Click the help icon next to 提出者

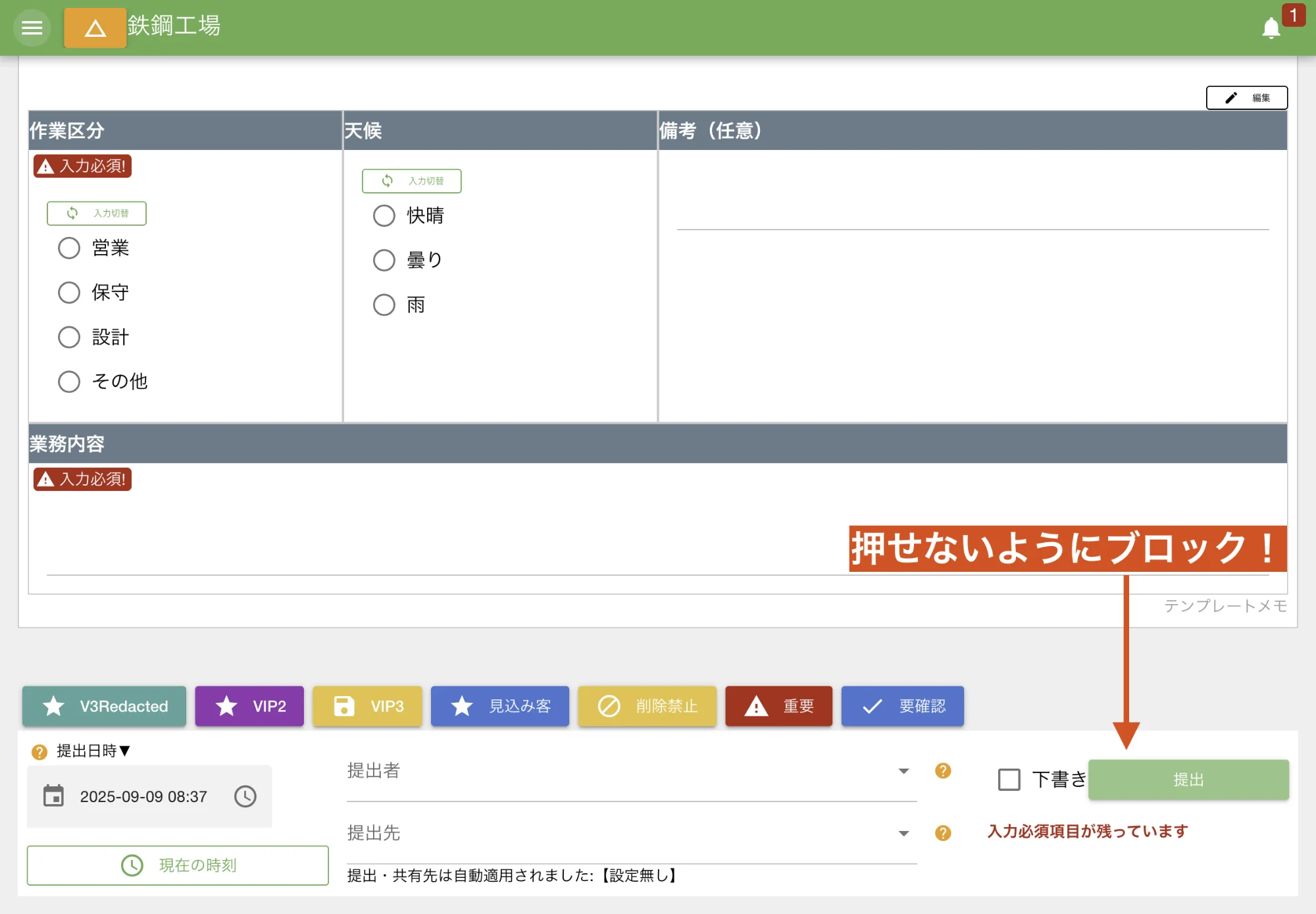pos(944,772)
